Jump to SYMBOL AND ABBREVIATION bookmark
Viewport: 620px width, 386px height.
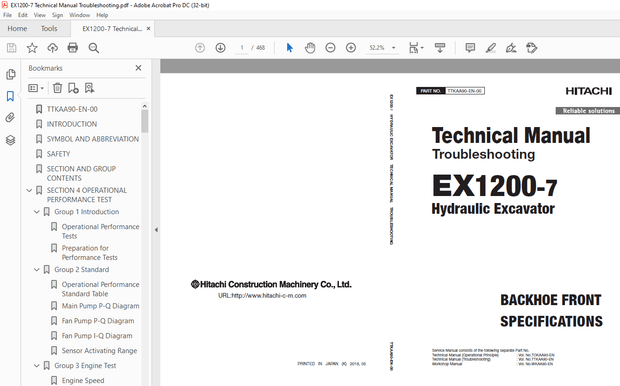[x=93, y=139]
